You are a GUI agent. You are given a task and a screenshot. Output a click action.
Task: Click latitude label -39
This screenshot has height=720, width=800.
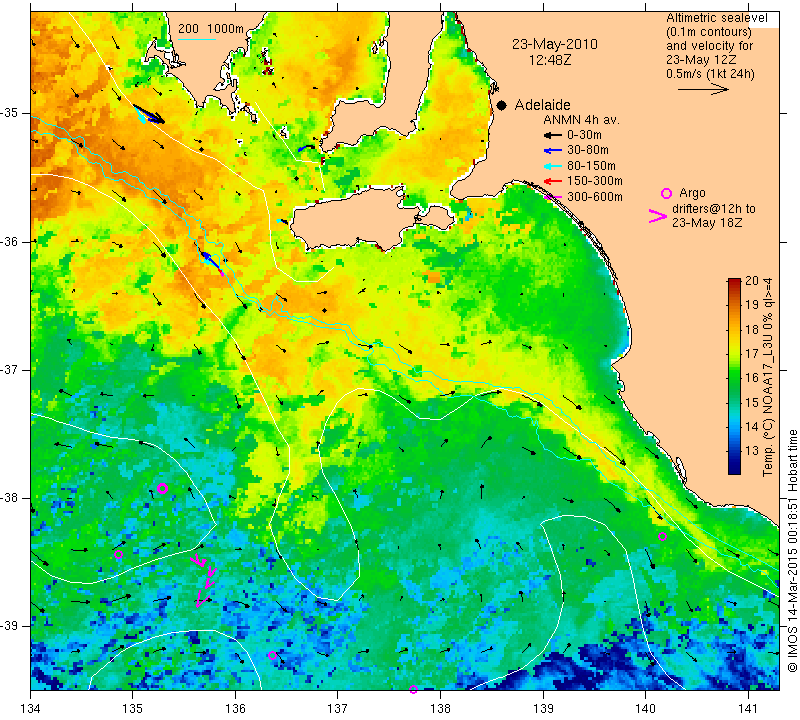coord(10,626)
